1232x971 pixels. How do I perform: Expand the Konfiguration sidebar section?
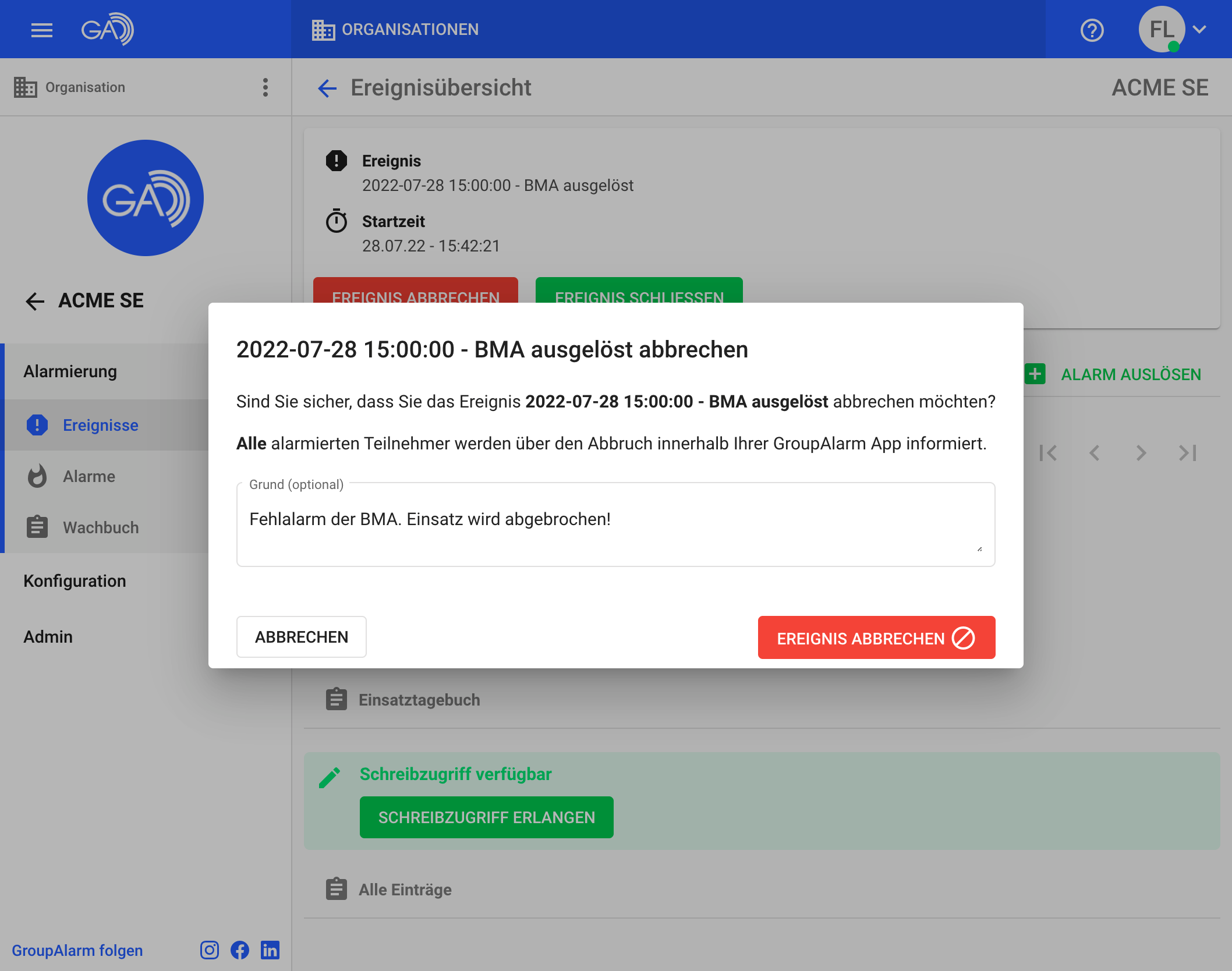point(75,581)
